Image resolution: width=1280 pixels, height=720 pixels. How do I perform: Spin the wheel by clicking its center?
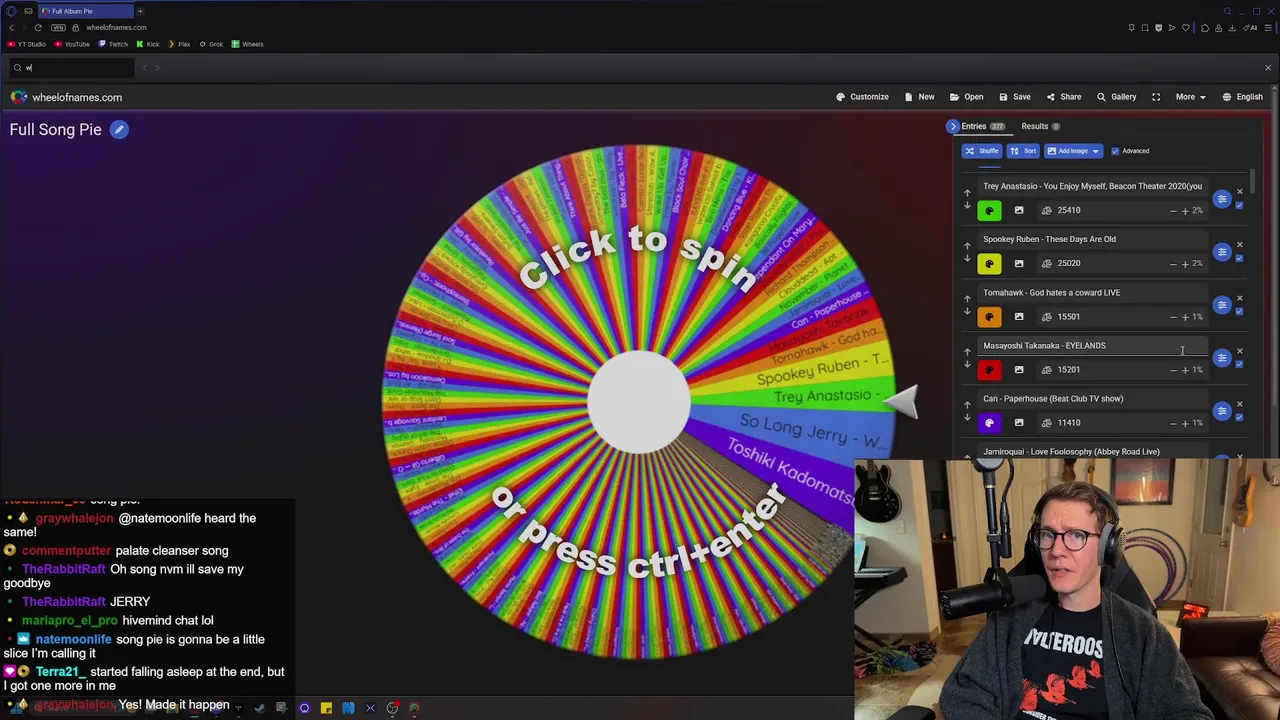click(x=639, y=403)
